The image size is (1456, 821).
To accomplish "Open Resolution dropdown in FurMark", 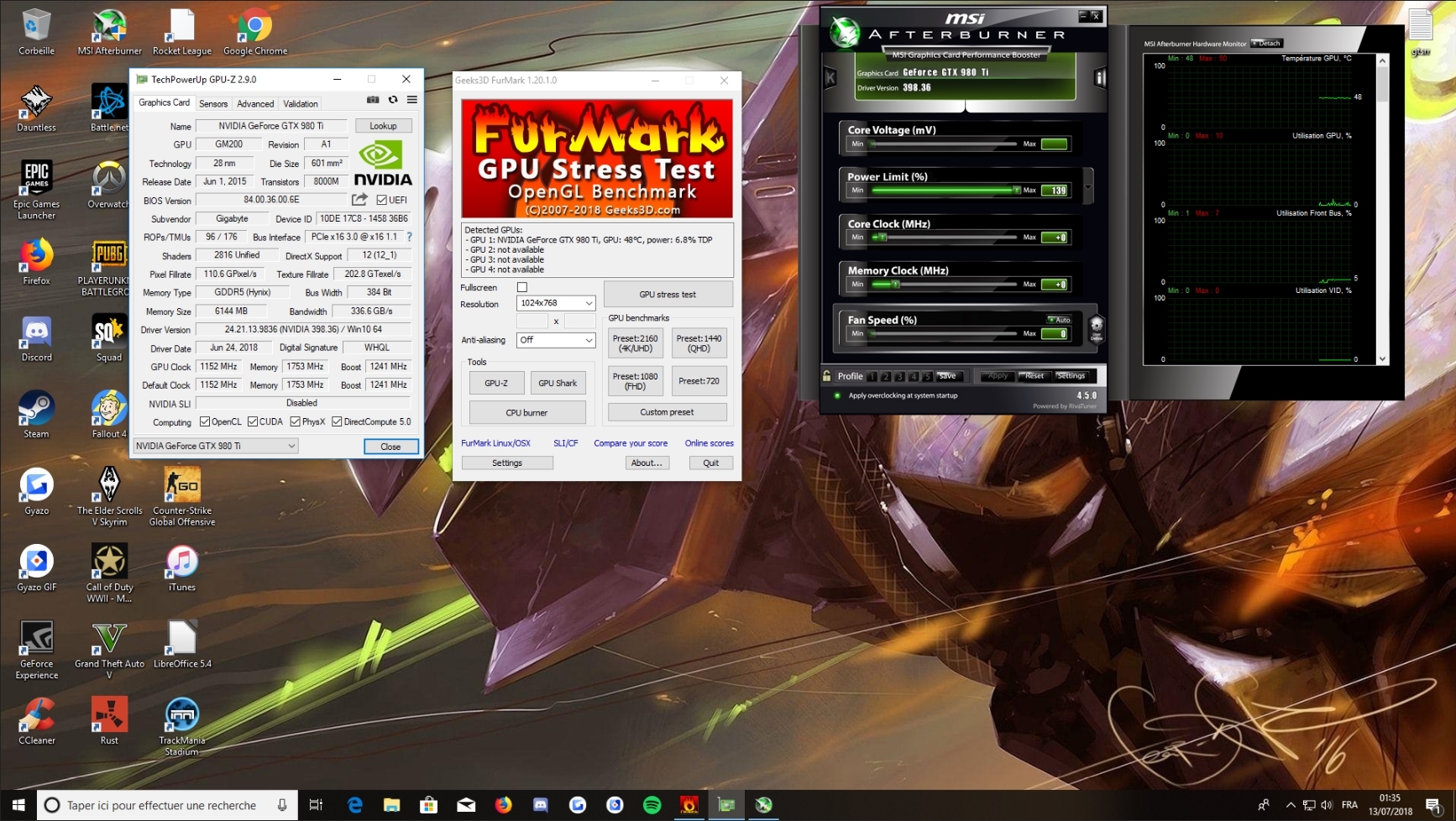I will (x=556, y=303).
